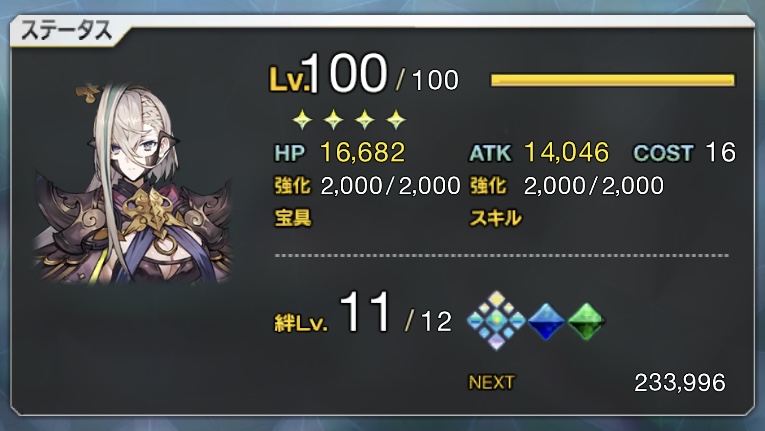Viewport: 765px width, 431px height.
Task: Click the fourth rarity star
Action: 396,119
